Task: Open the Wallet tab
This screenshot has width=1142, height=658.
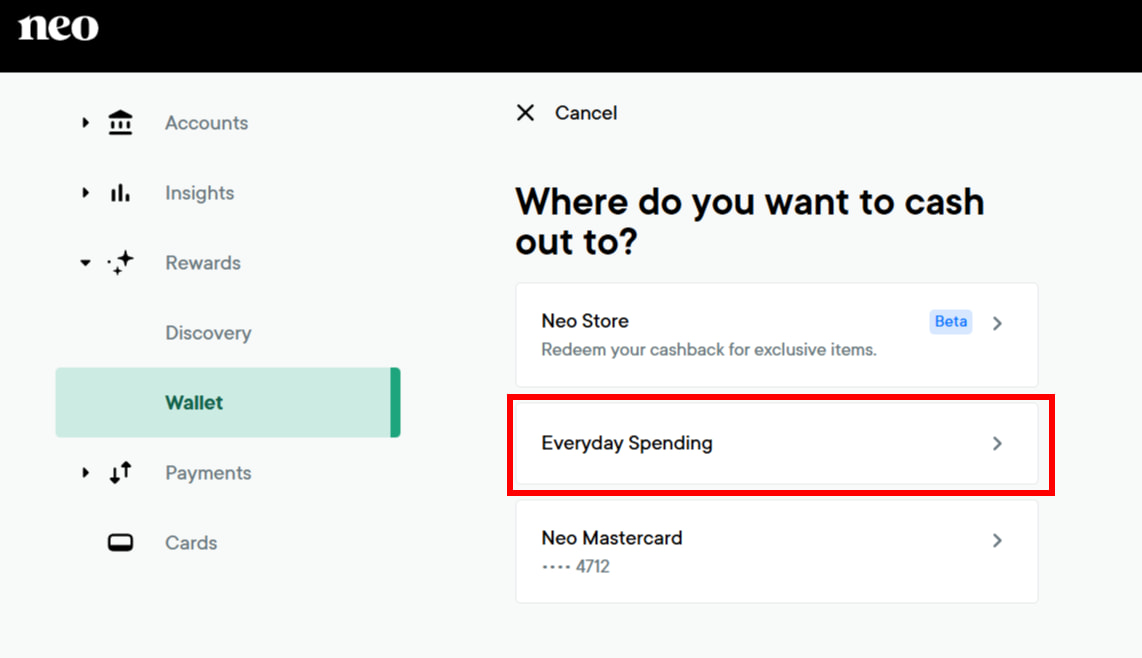Action: point(194,402)
